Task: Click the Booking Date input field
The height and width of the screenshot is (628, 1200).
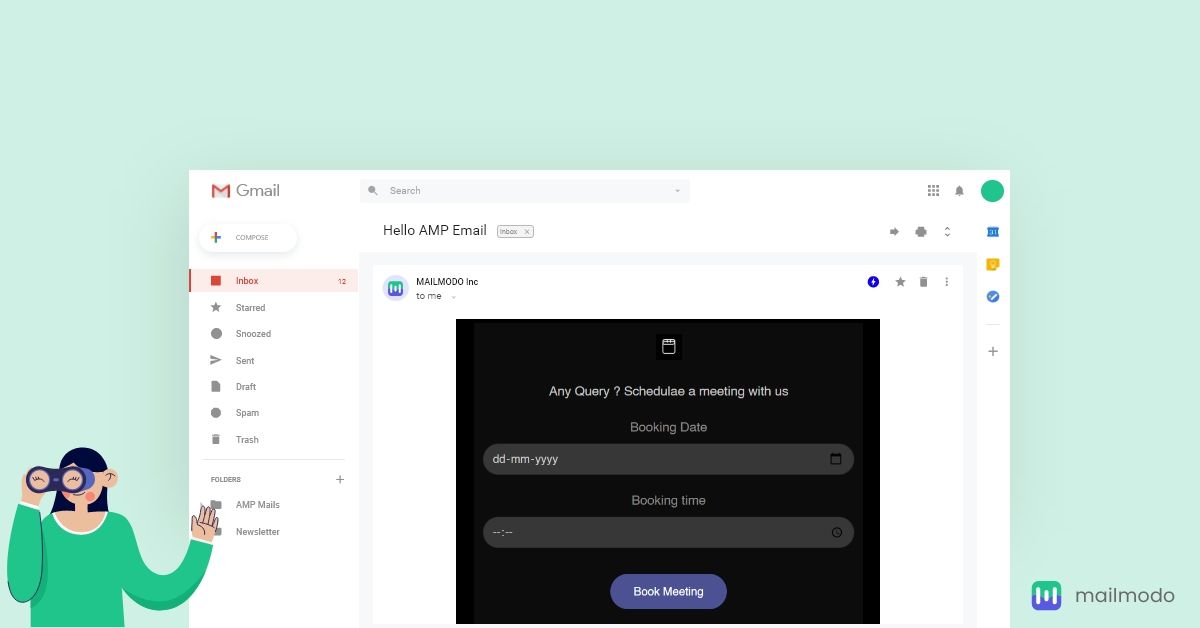Action: 668,459
